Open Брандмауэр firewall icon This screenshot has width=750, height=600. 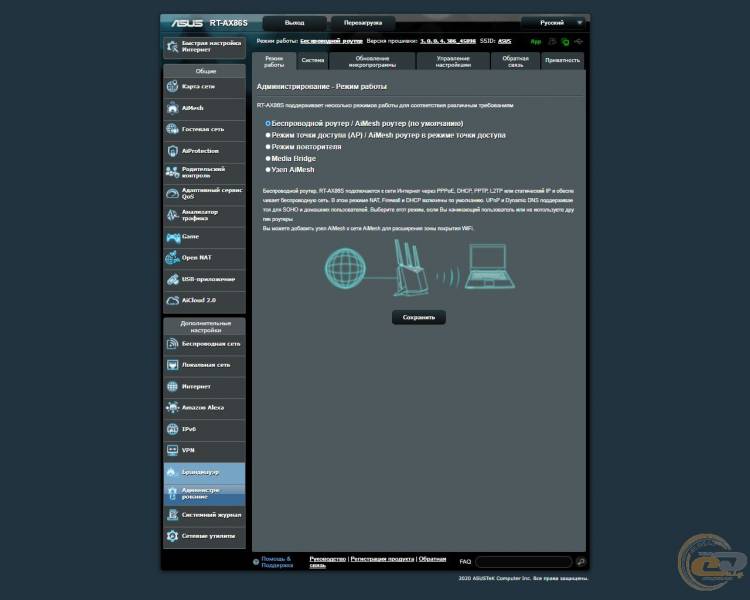pyautogui.click(x=171, y=472)
